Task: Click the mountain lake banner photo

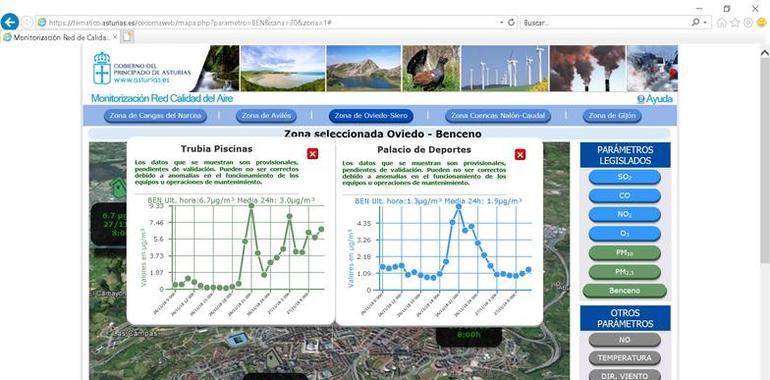Action: pos(363,68)
